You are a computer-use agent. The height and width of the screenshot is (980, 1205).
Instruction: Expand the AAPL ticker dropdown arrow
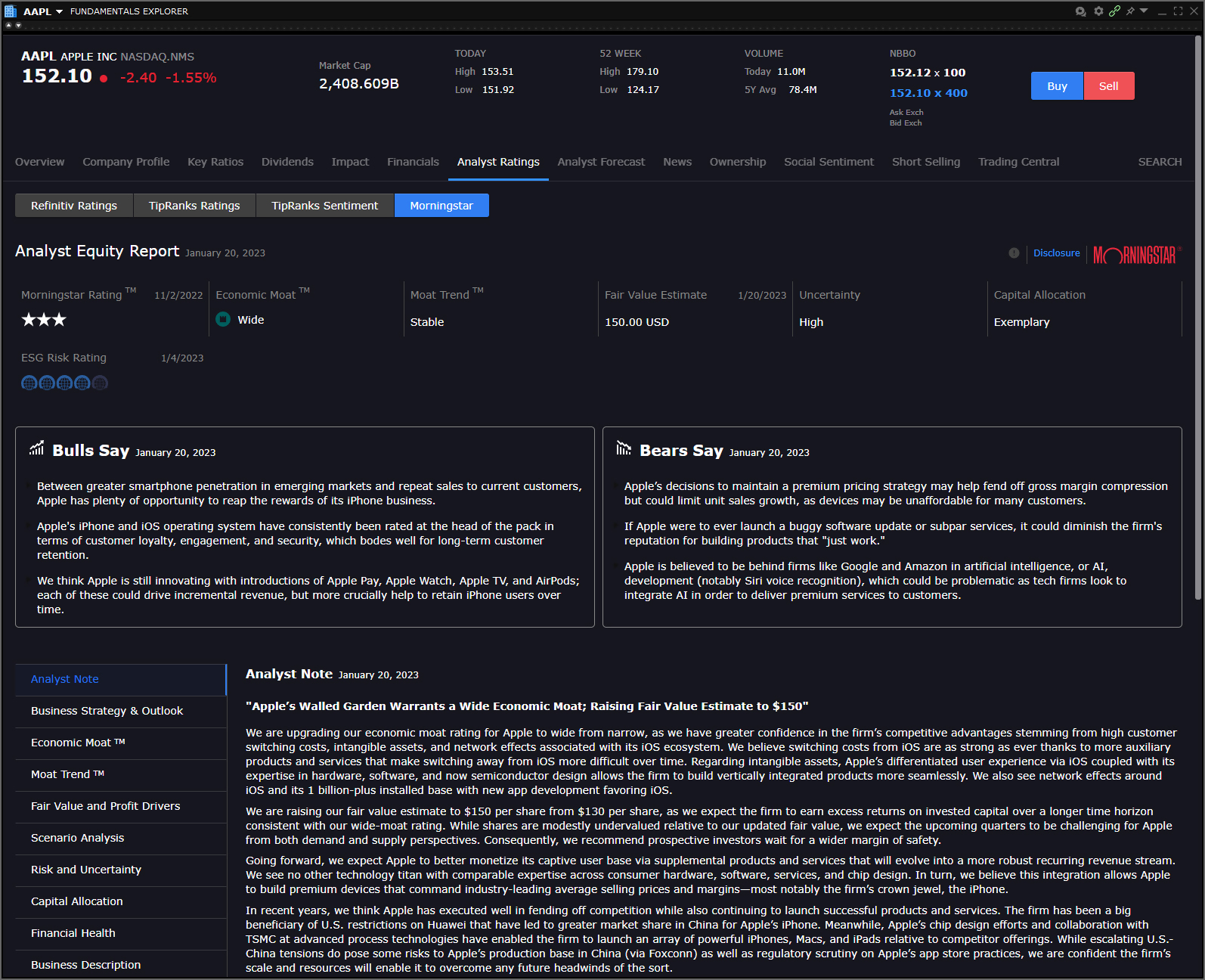tap(60, 12)
